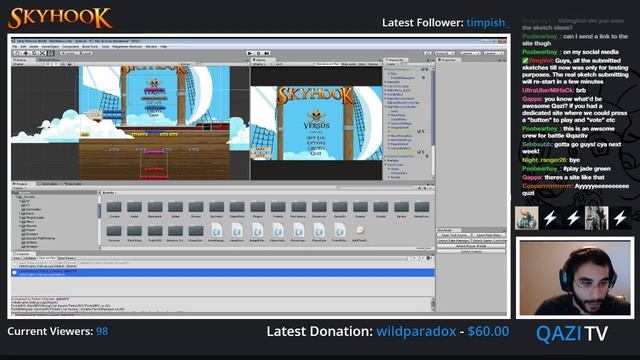Toggle Maximize on Play in Game view
The image size is (640, 360).
(x=328, y=64)
